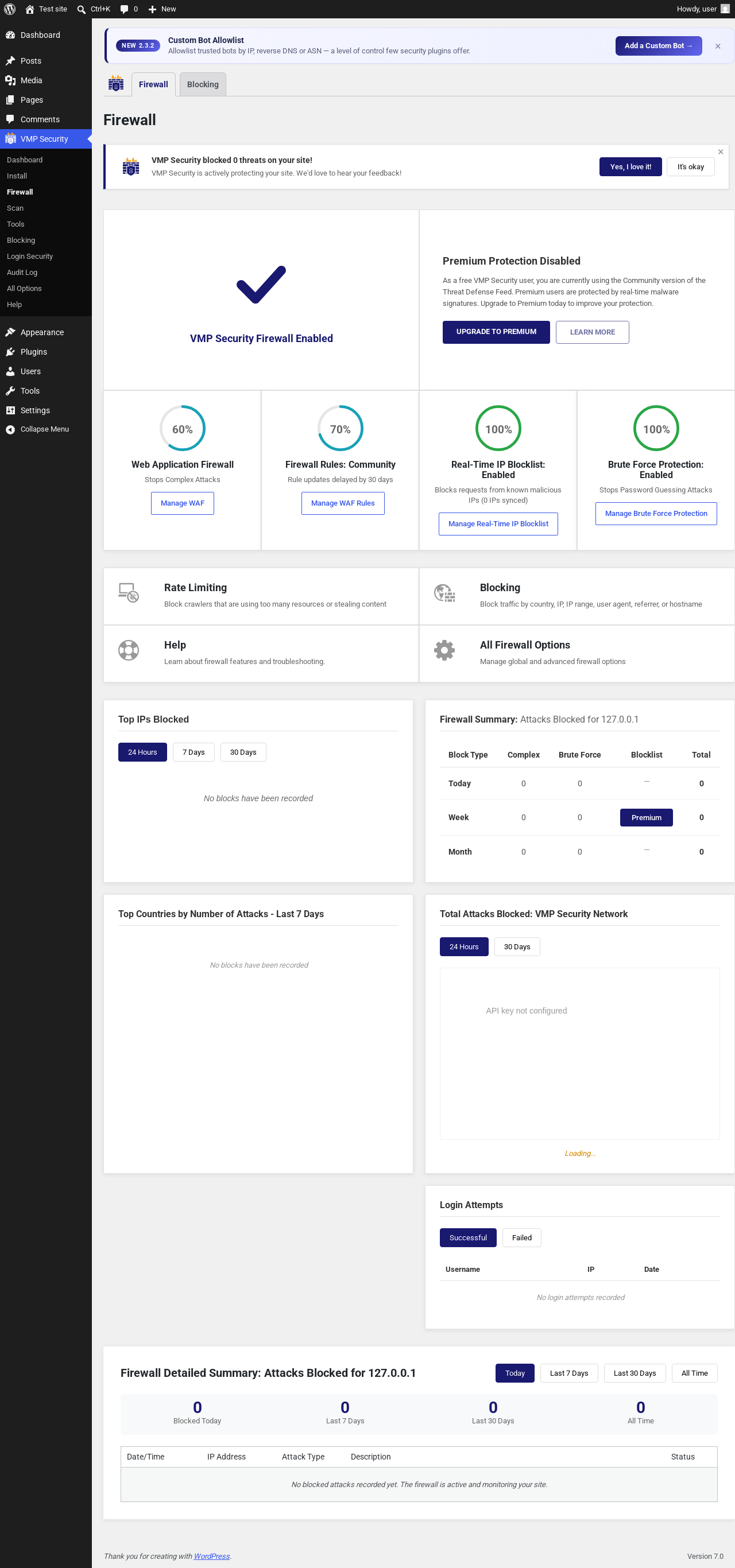Click the Attack Type column header
Screen dimensions: 735x1568
tap(303, 1457)
